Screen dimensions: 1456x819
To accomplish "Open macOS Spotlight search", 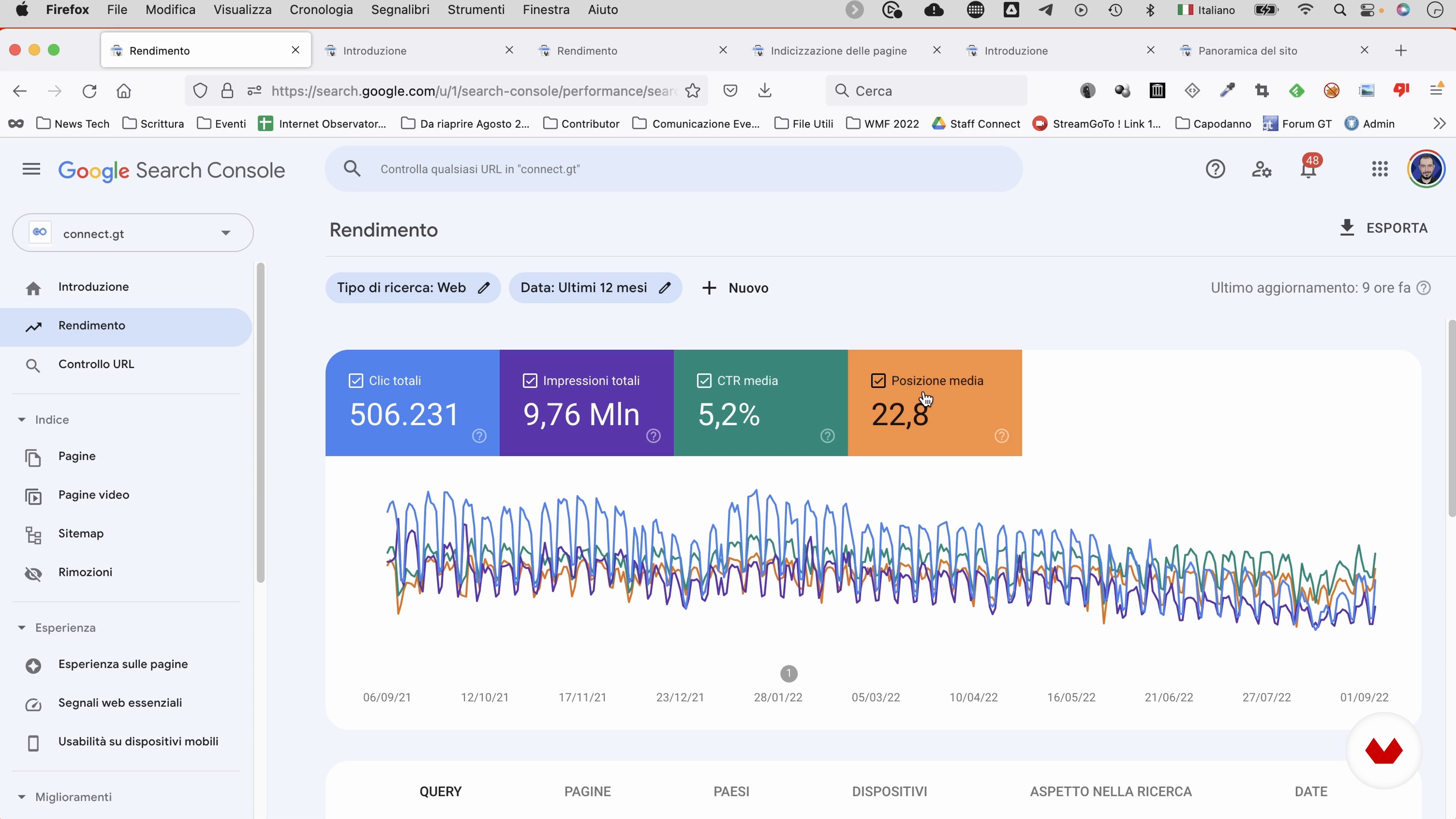I will pos(1340,9).
